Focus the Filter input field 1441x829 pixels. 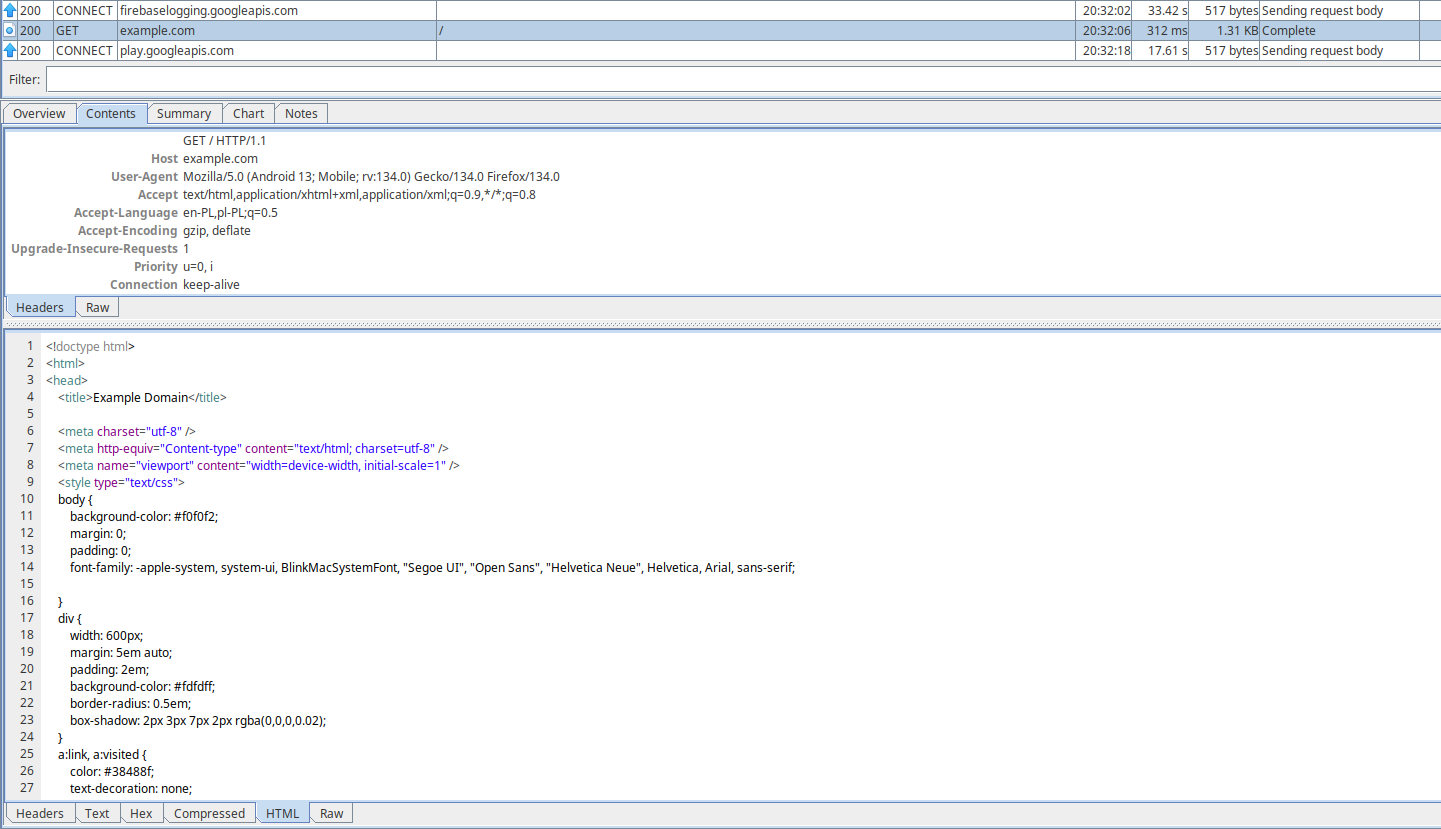743,79
